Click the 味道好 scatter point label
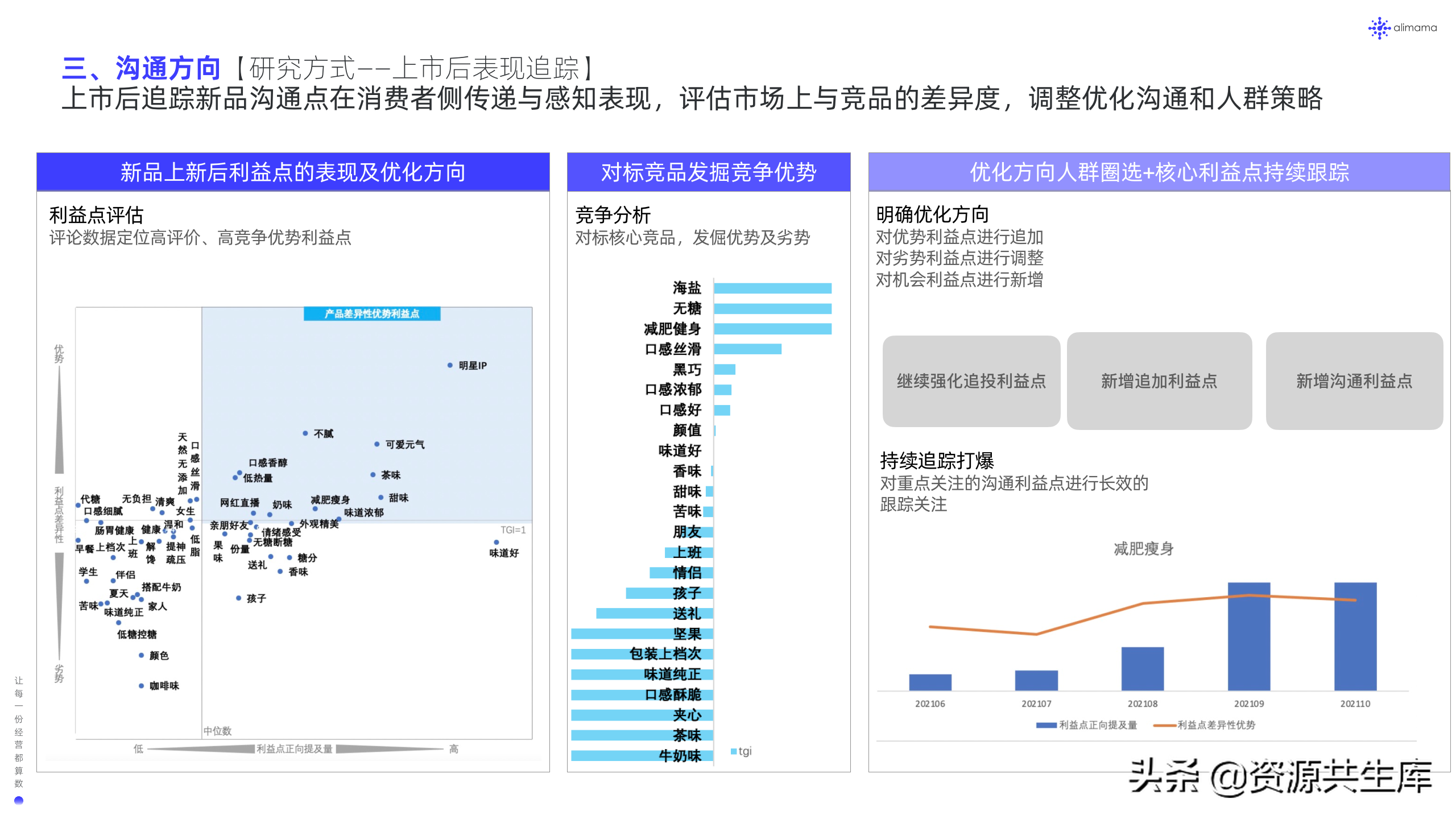Image resolution: width=1456 pixels, height=819 pixels. click(x=504, y=553)
